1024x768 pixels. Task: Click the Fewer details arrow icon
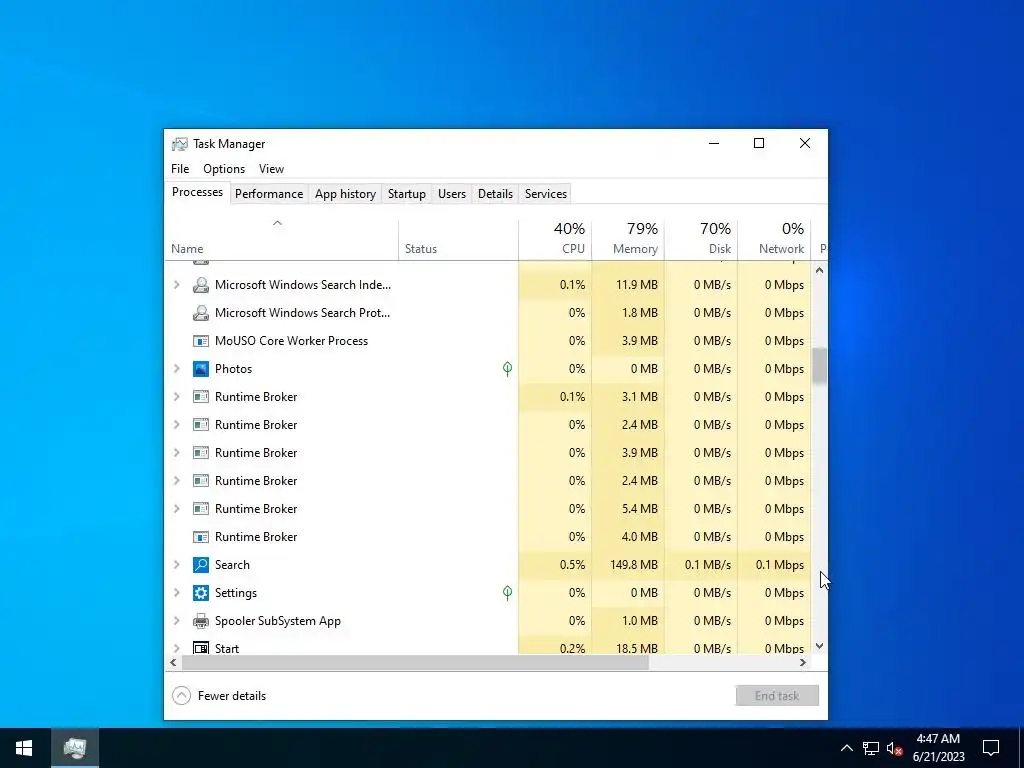181,696
